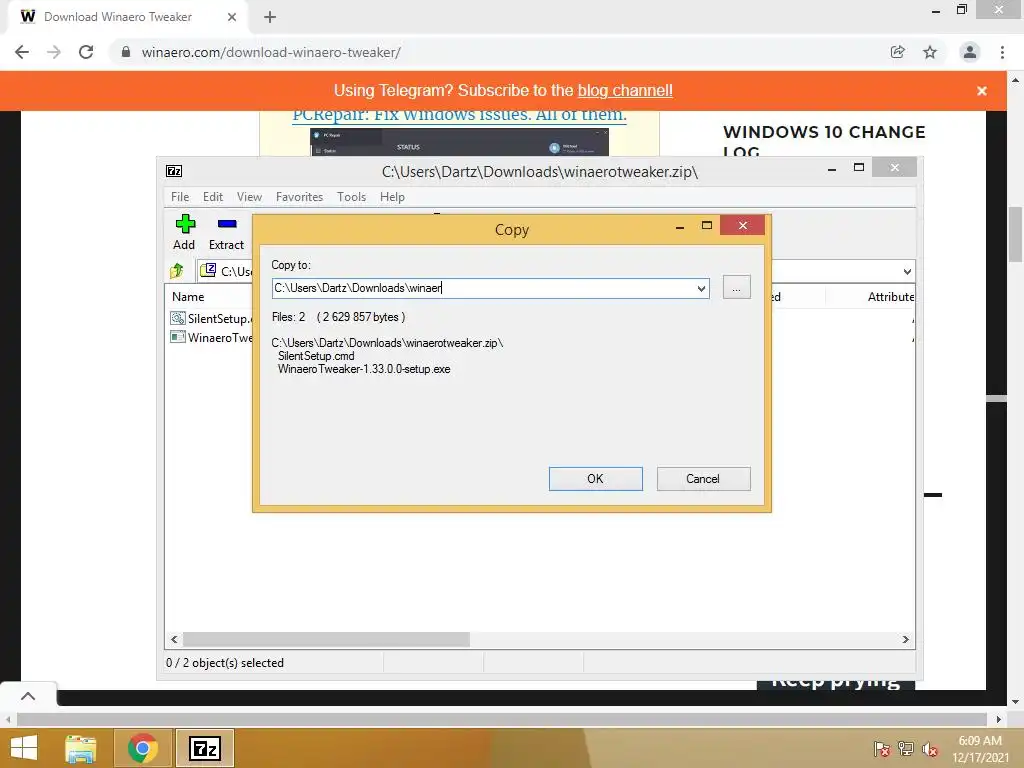Open the Tools menu in 7-Zip
The image size is (1024, 768).
[351, 197]
